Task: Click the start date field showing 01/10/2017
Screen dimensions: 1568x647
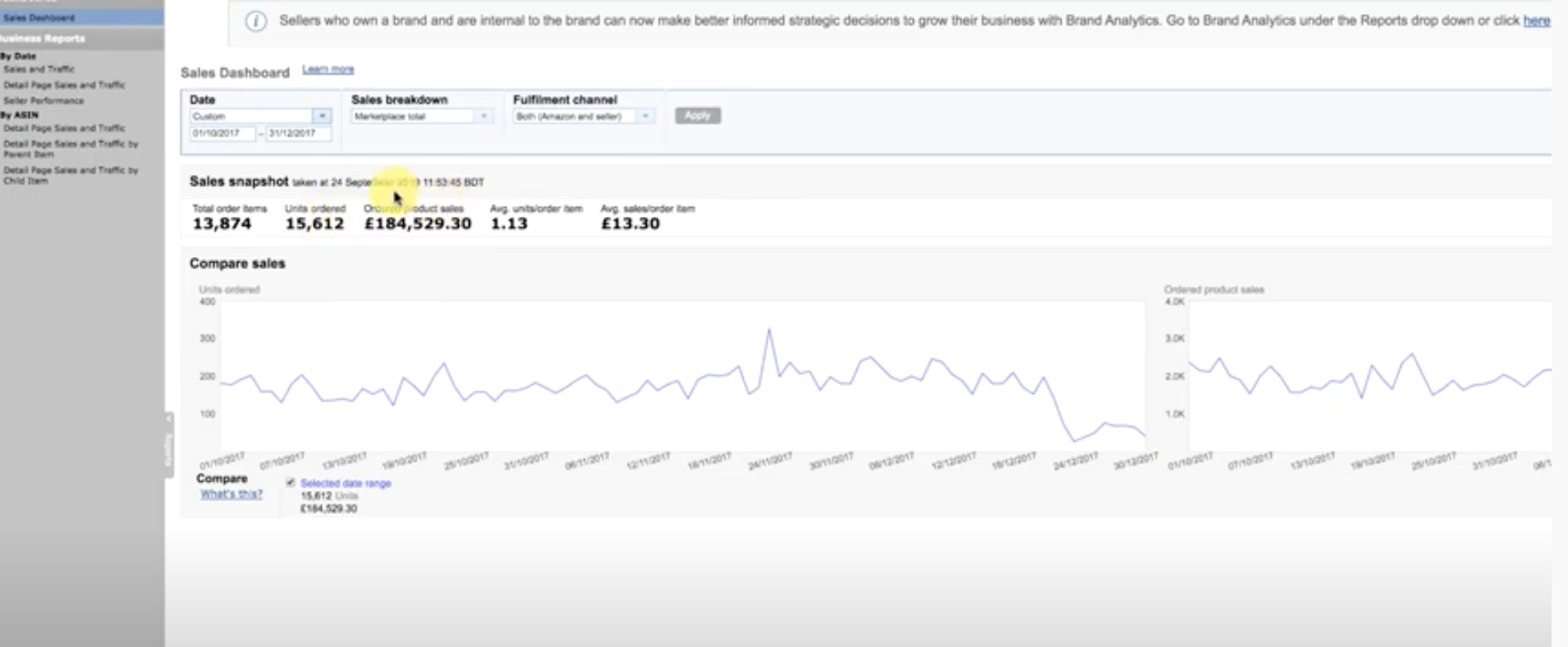Action: click(222, 133)
